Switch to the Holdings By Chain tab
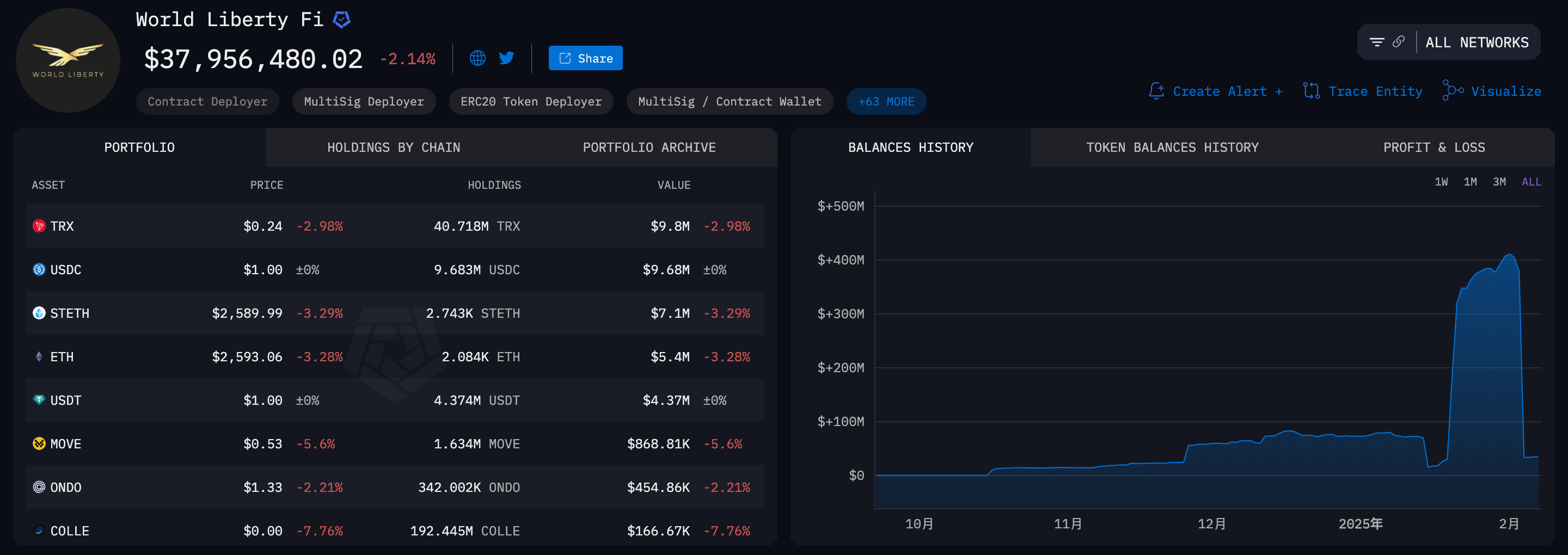Viewport: 1568px width, 555px height. pos(393,147)
